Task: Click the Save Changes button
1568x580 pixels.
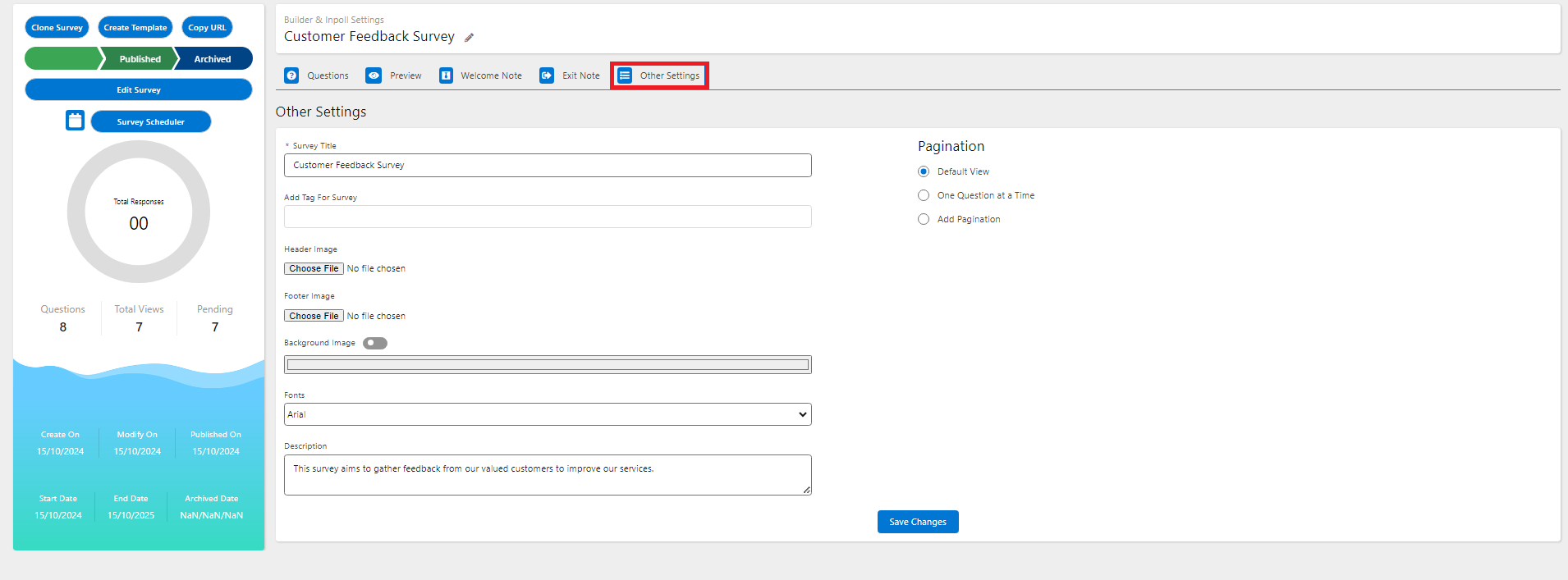Action: [918, 522]
